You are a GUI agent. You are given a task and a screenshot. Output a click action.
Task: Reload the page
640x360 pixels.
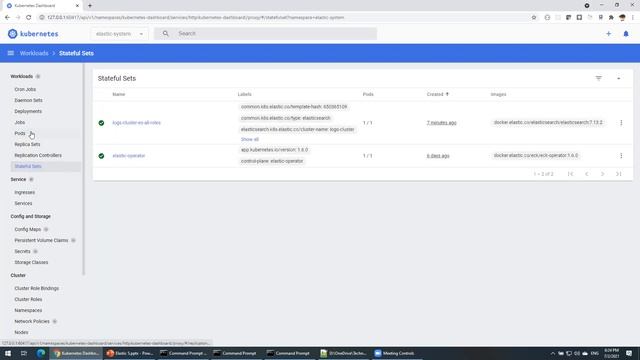29,18
